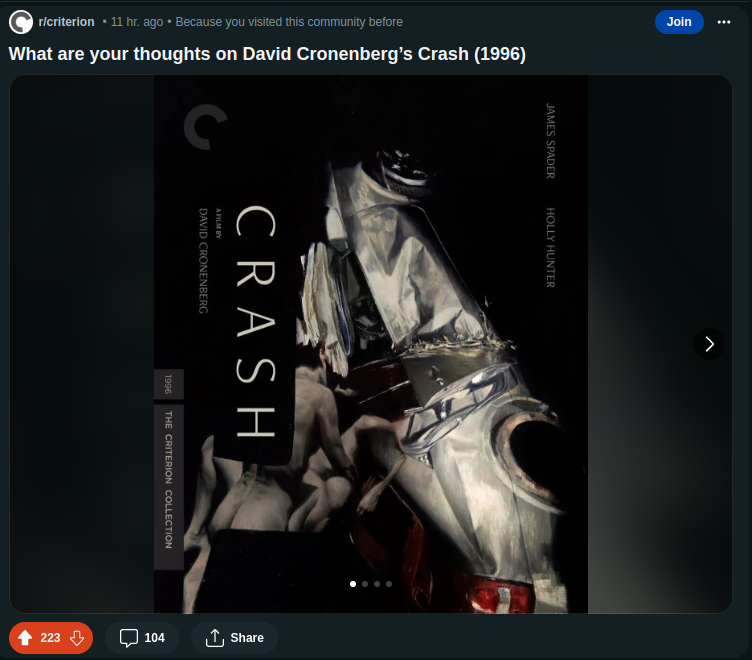Select the first carousel dot indicator
The width and height of the screenshot is (752, 660).
pyautogui.click(x=353, y=584)
